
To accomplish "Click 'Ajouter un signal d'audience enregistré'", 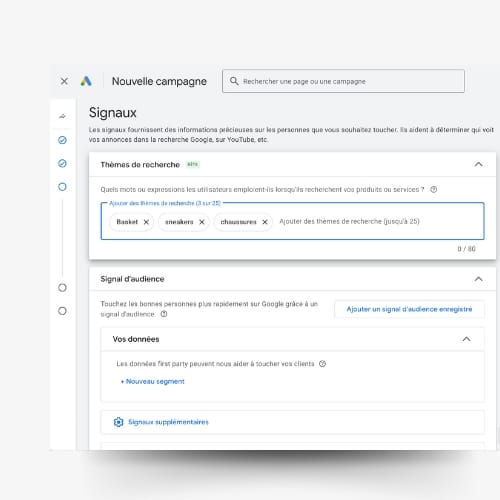I will (x=409, y=309).
